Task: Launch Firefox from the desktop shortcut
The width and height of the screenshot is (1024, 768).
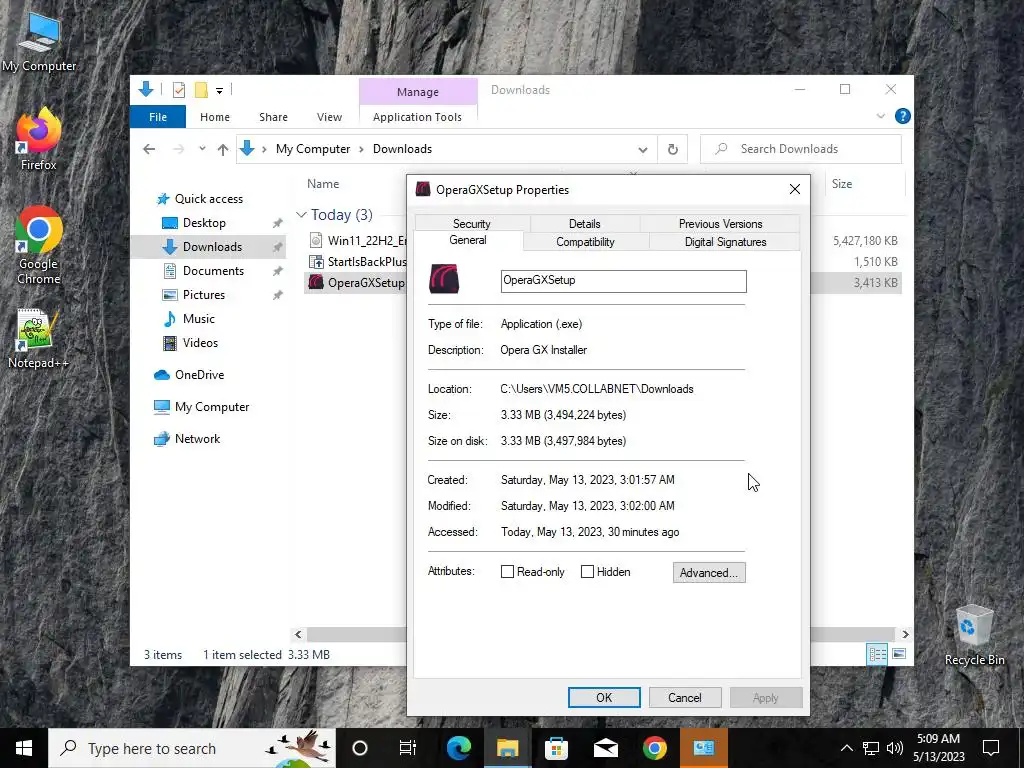Action: click(x=39, y=139)
